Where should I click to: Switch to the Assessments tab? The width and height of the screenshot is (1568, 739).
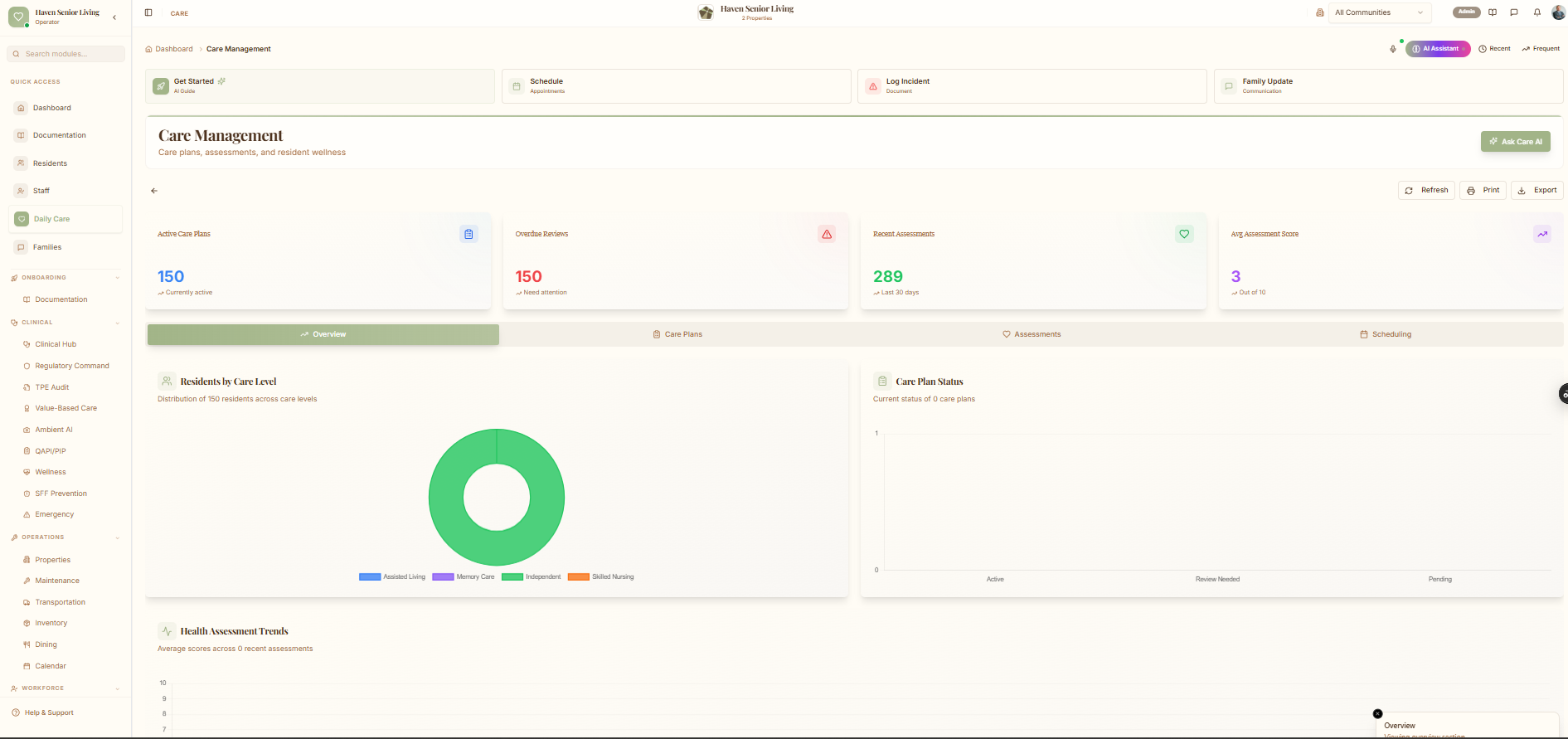point(1032,334)
